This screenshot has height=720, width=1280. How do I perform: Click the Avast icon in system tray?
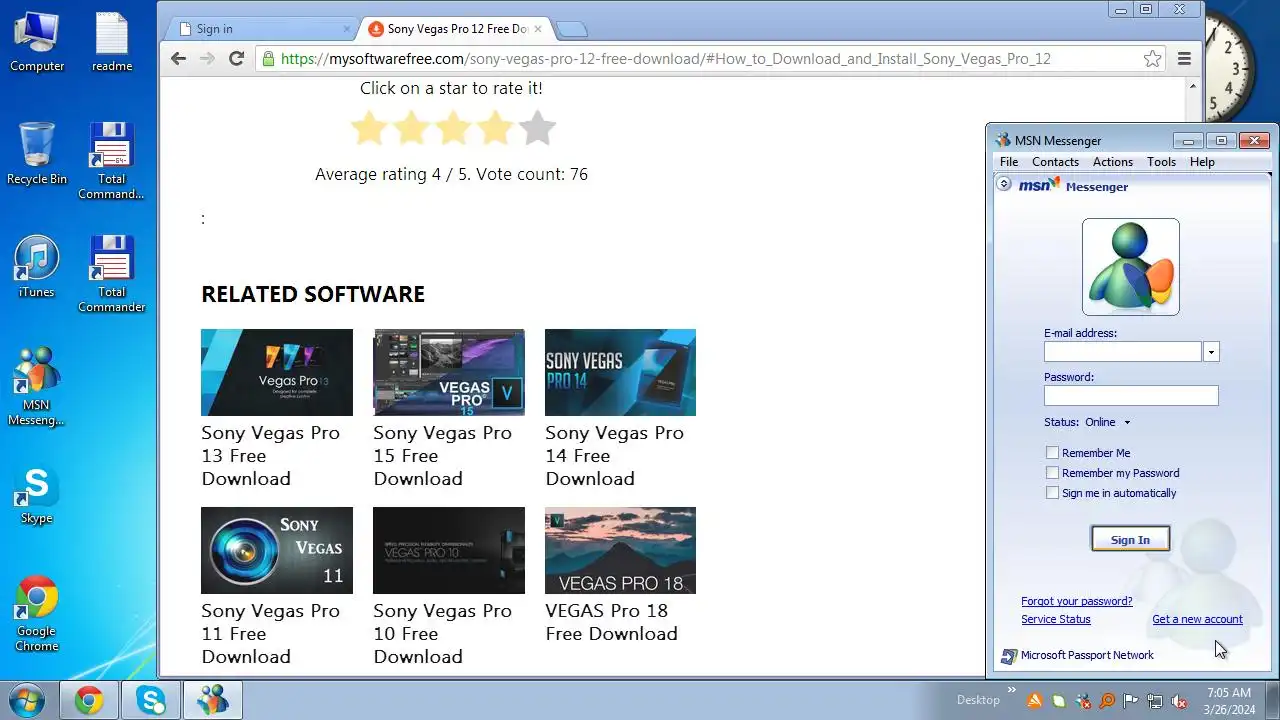point(1035,701)
